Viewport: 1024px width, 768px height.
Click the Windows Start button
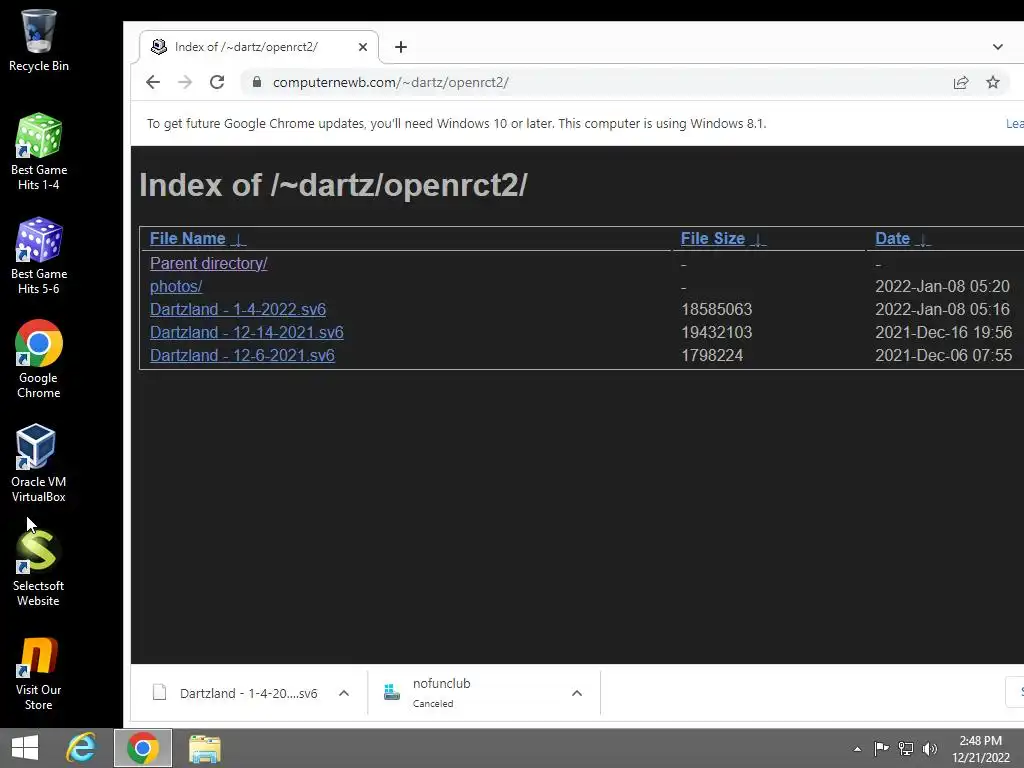click(25, 748)
